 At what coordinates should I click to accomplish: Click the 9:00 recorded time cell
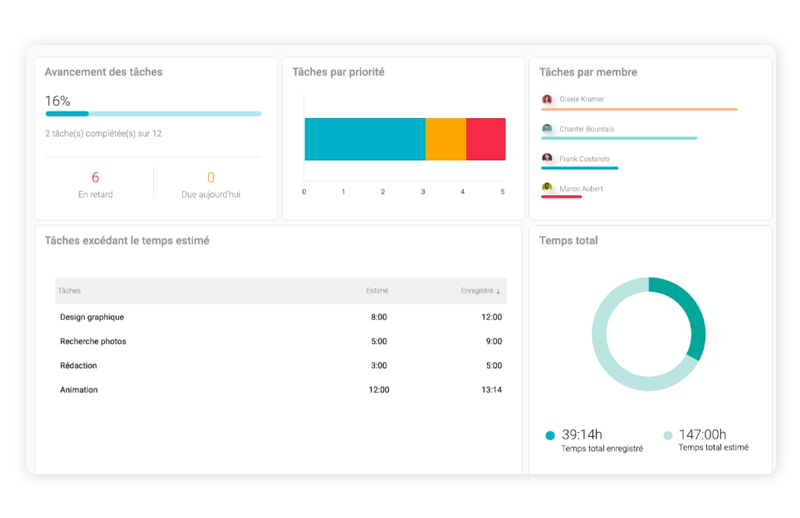point(494,341)
